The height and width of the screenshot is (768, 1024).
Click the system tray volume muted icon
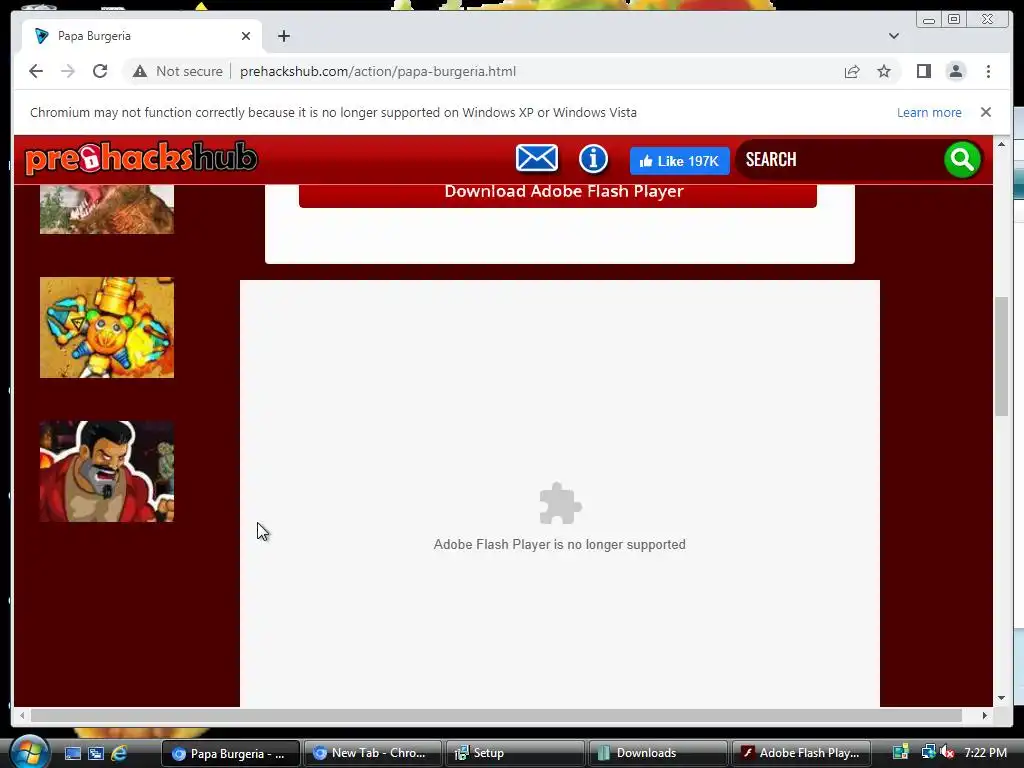coord(946,753)
